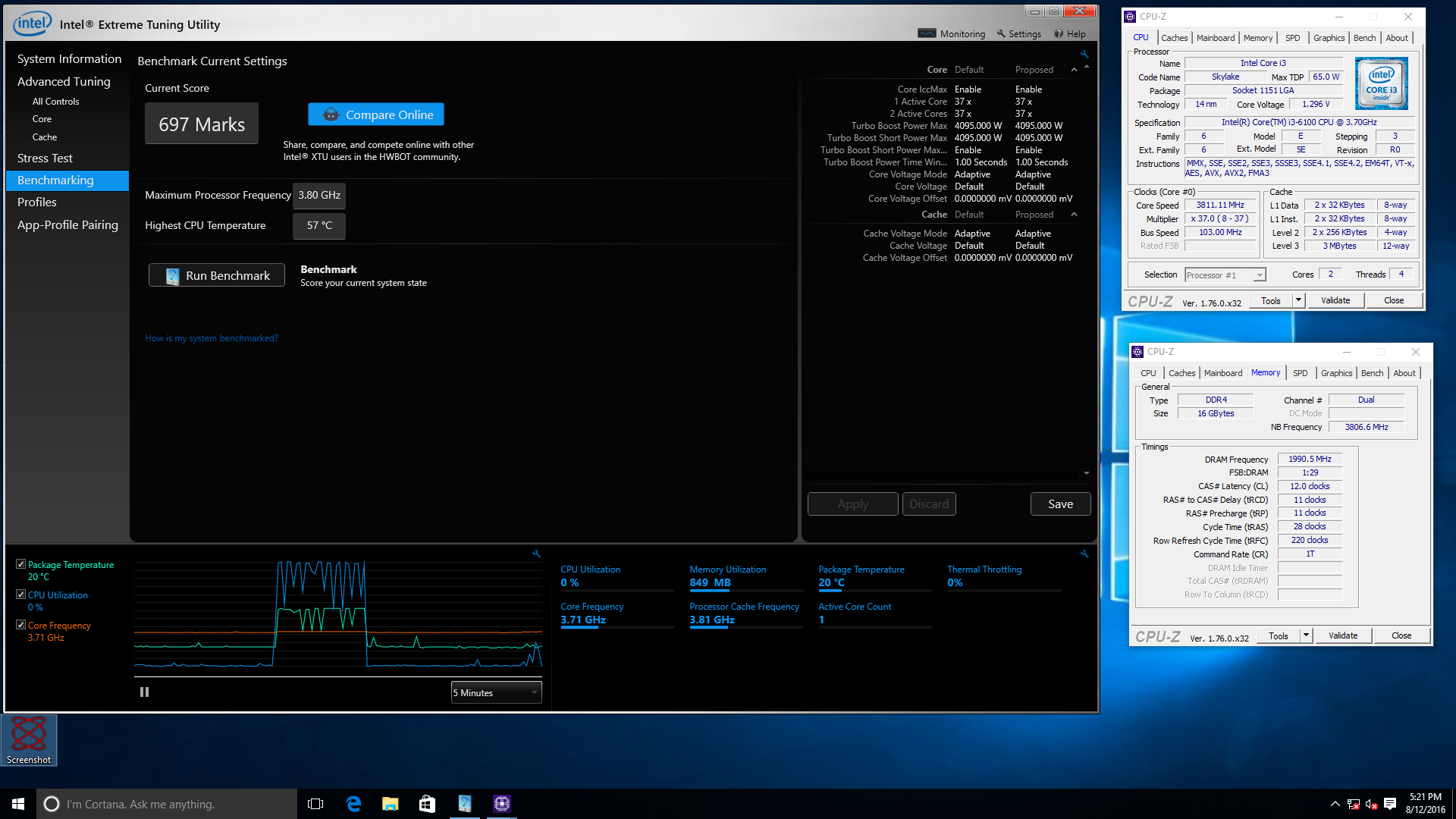Click wrench icon on monitoring stats panel
The width and height of the screenshot is (1456, 819).
click(x=1084, y=554)
